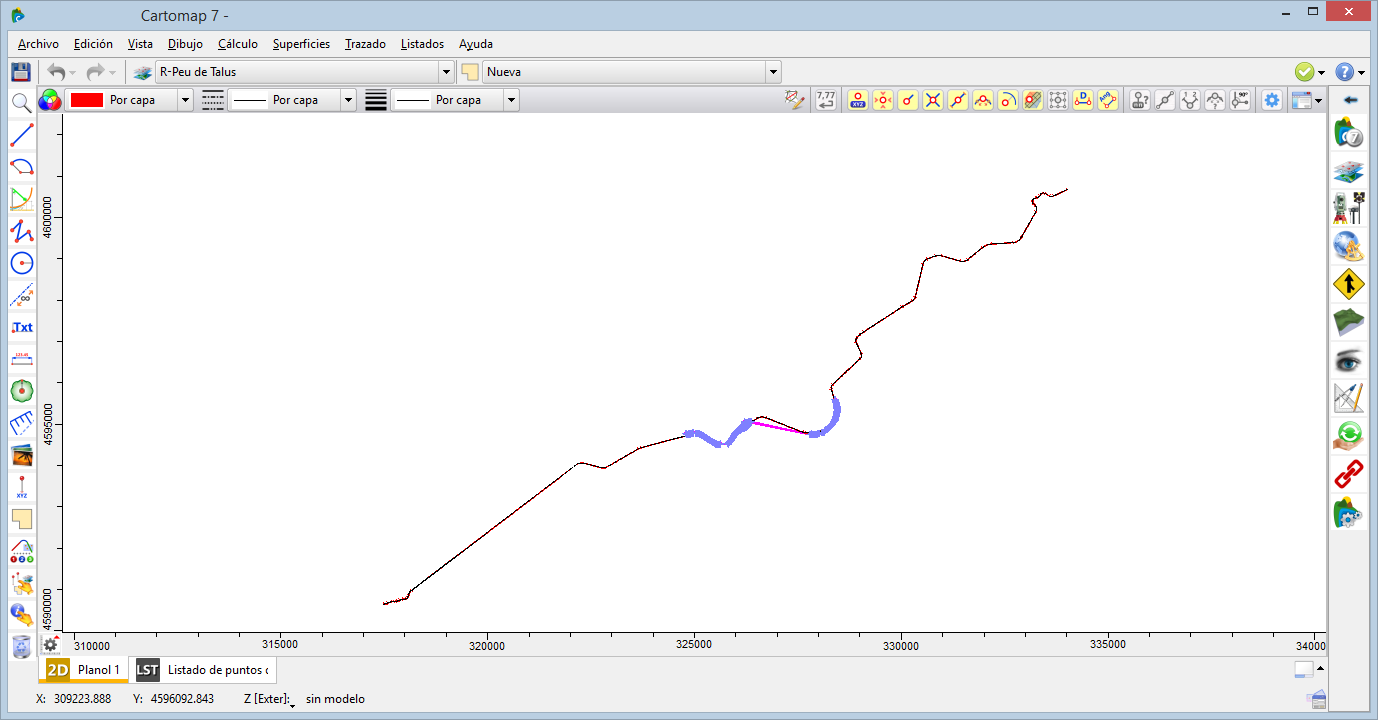
Task: Click the view gear at the axes corner
Action: coord(50,645)
